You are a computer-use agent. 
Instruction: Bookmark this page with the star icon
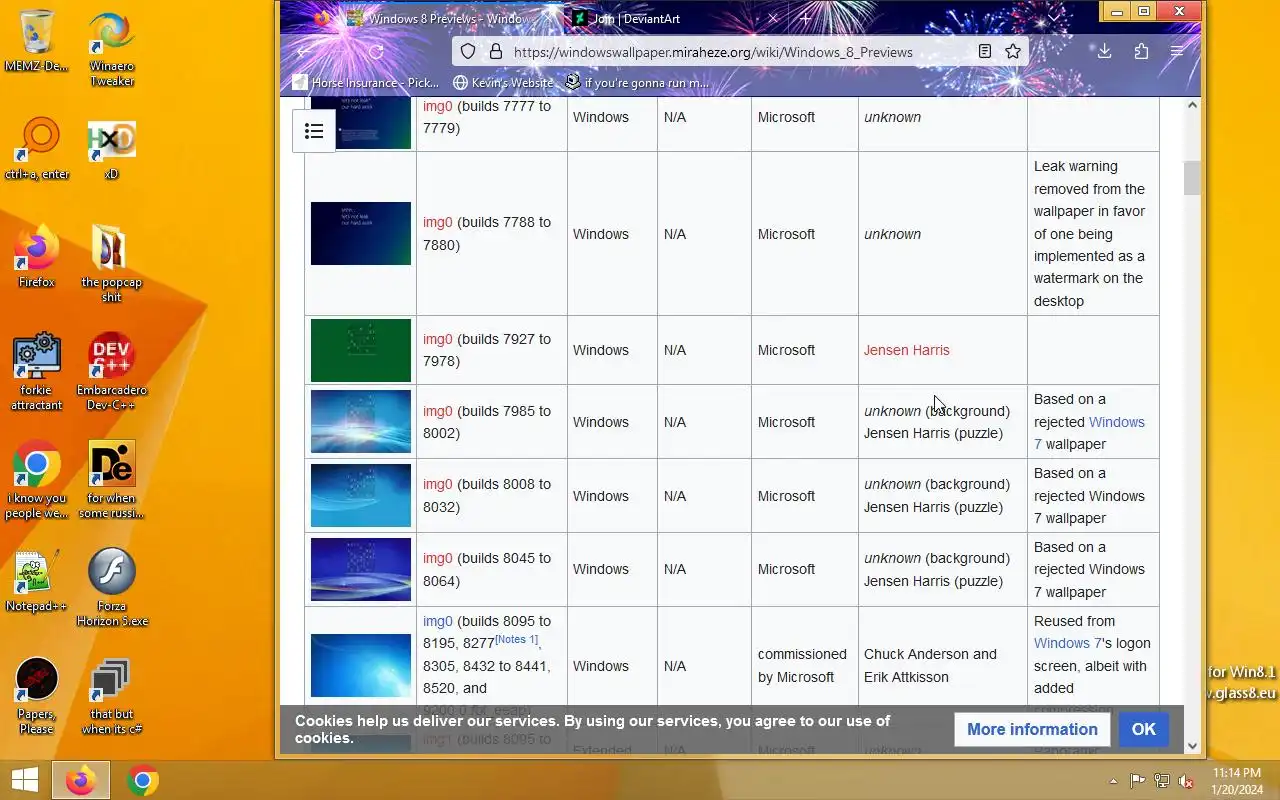(1013, 51)
